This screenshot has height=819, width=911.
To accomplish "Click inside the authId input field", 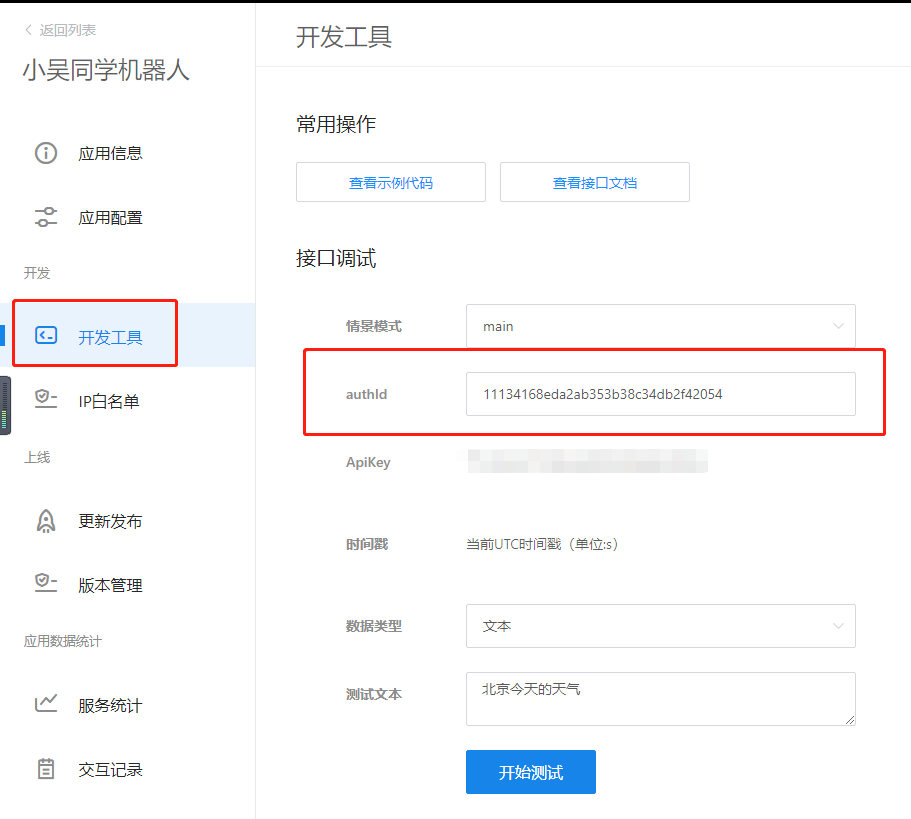I will [x=660, y=394].
